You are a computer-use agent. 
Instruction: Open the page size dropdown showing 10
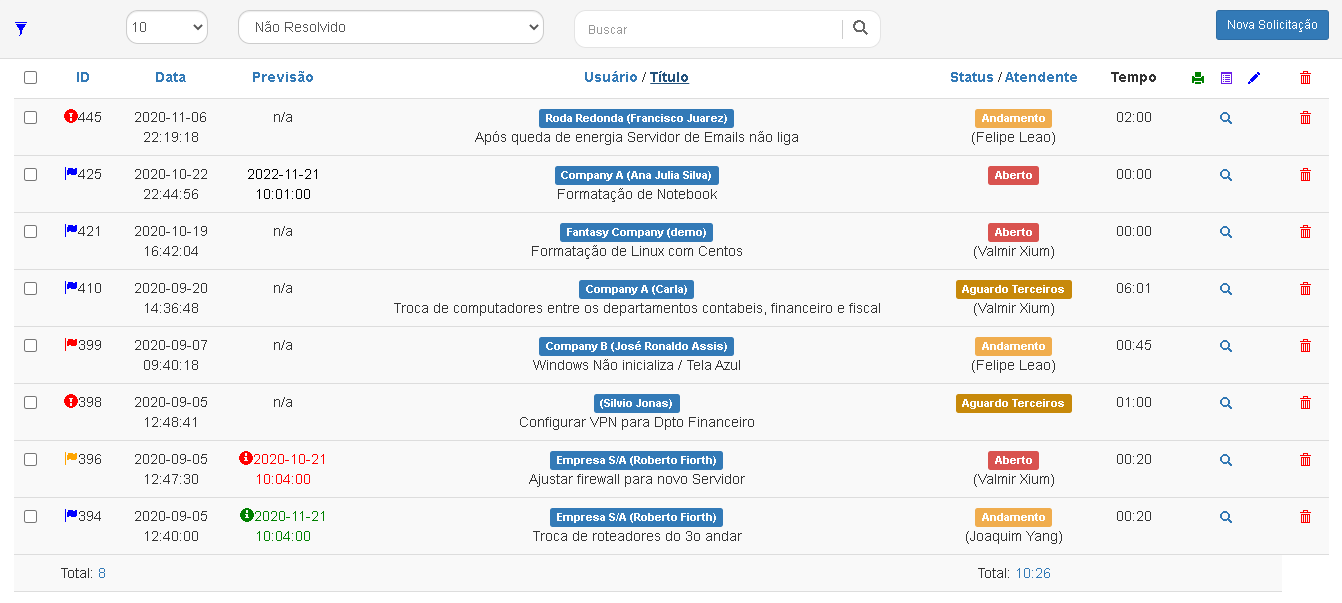(166, 27)
